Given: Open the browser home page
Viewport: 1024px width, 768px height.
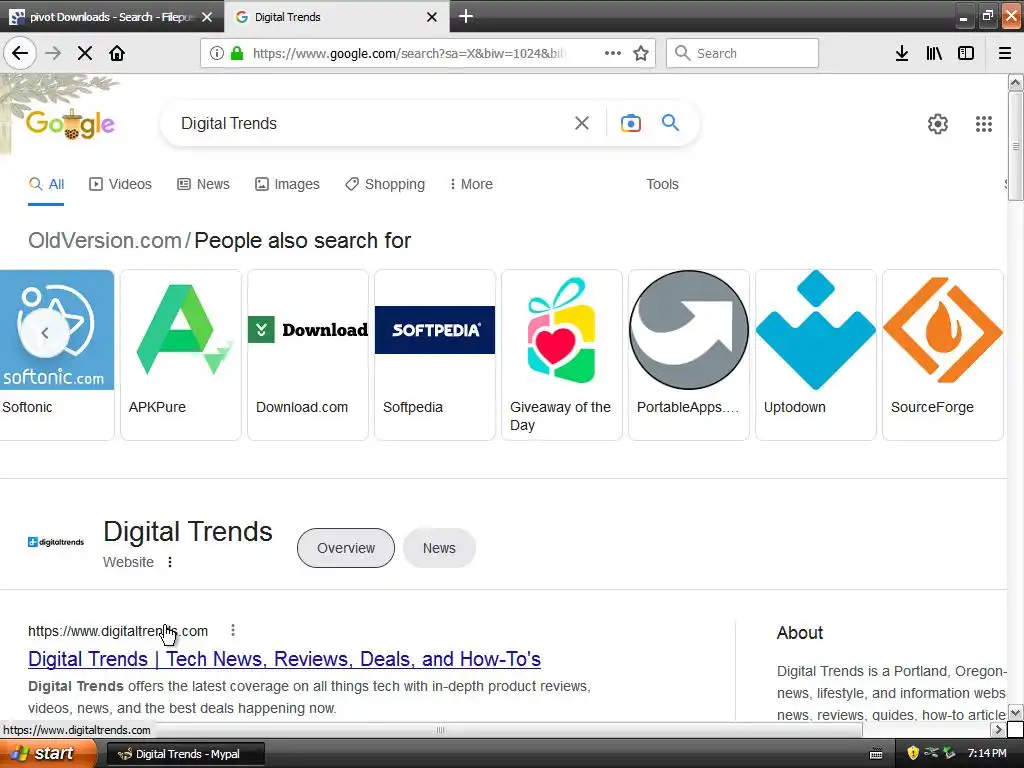Looking at the screenshot, I should coord(117,53).
